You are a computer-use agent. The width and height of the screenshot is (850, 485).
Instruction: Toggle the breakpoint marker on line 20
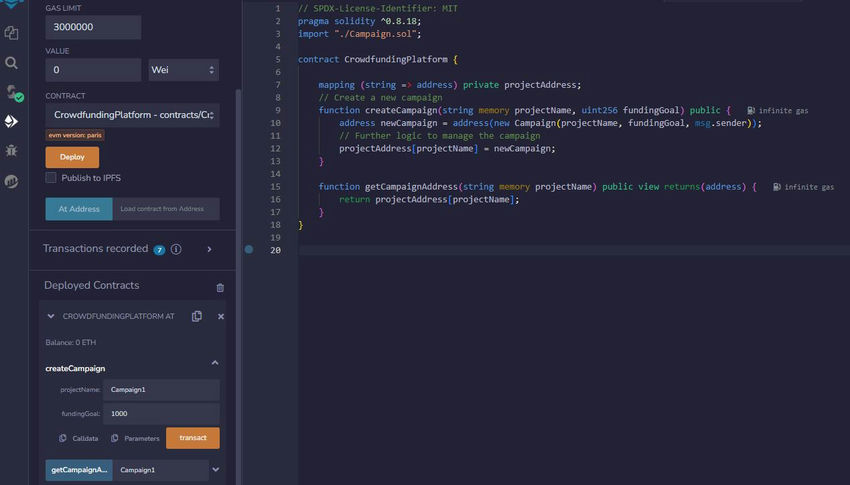click(249, 250)
